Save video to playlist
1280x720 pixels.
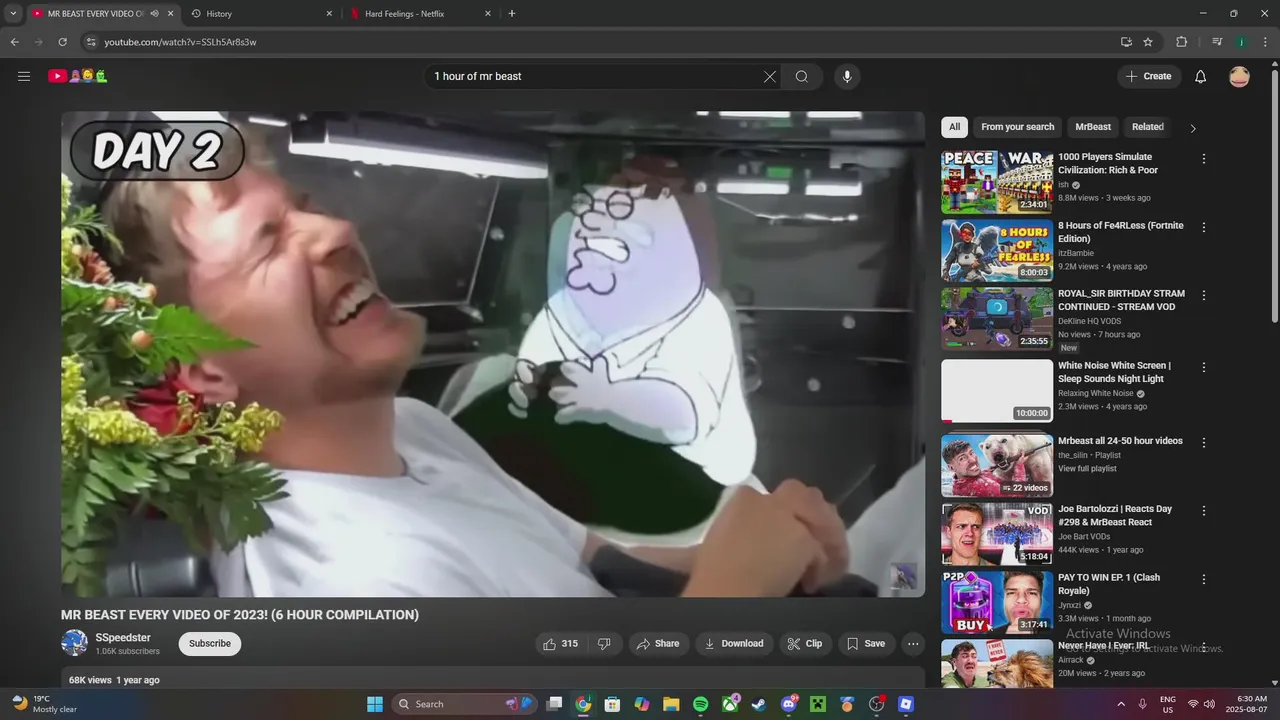(x=866, y=644)
